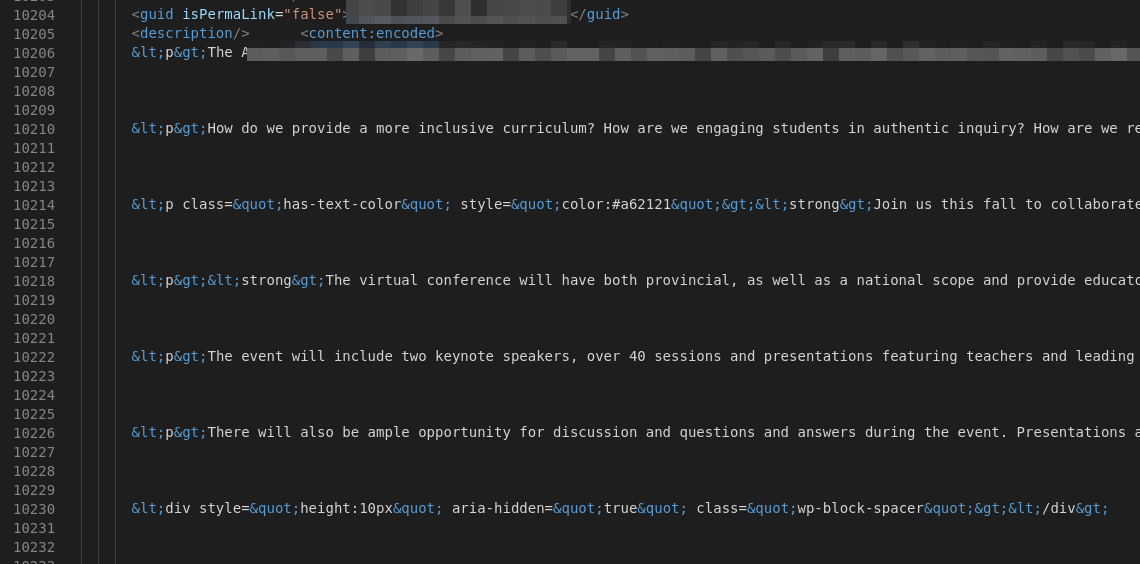Place cursor on wp-block-spacer class value
1140x564 pixels.
pos(860,508)
